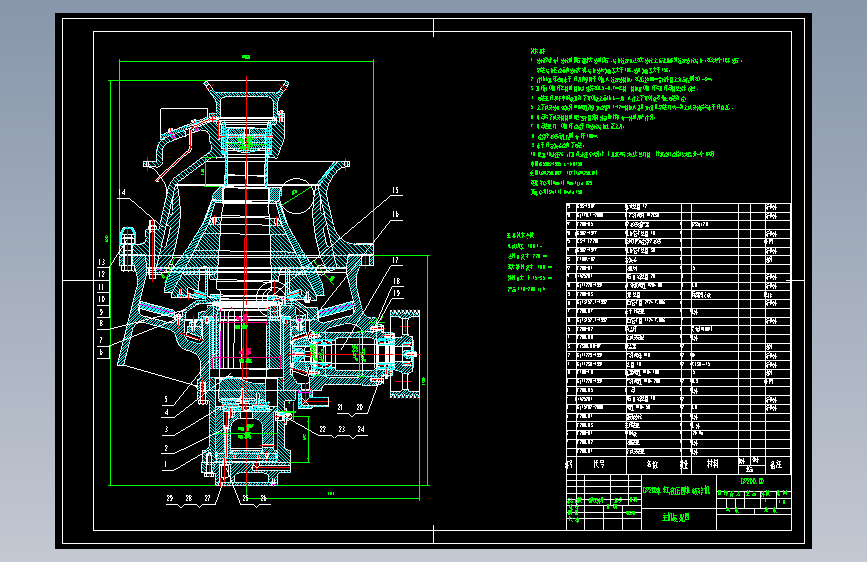Select part balloon number 13
Screen dimensions: 867x562
[x=102, y=262]
